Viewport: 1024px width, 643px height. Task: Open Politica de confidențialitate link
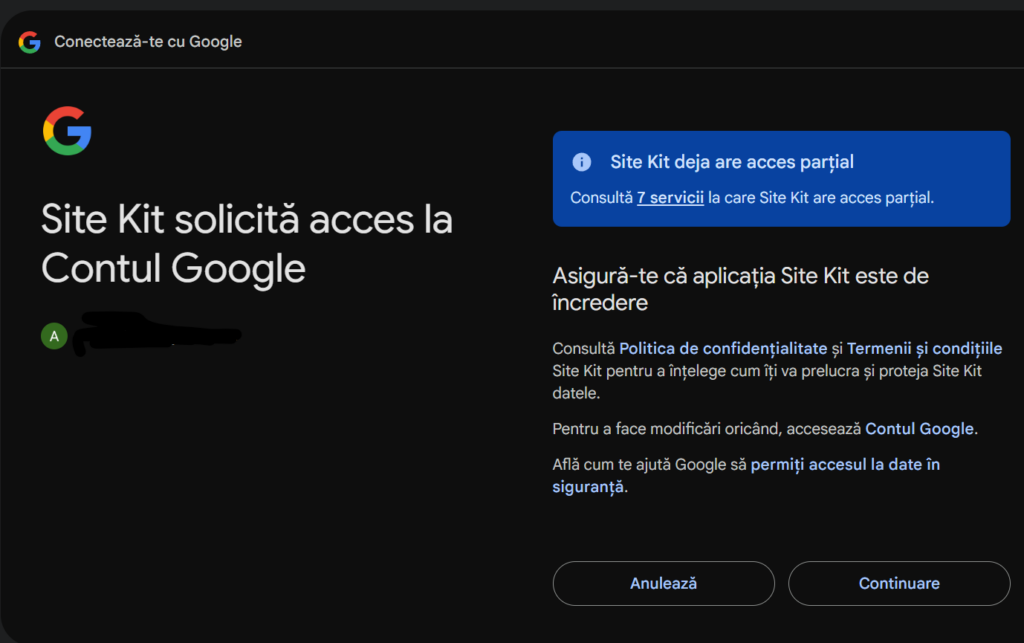[723, 349]
